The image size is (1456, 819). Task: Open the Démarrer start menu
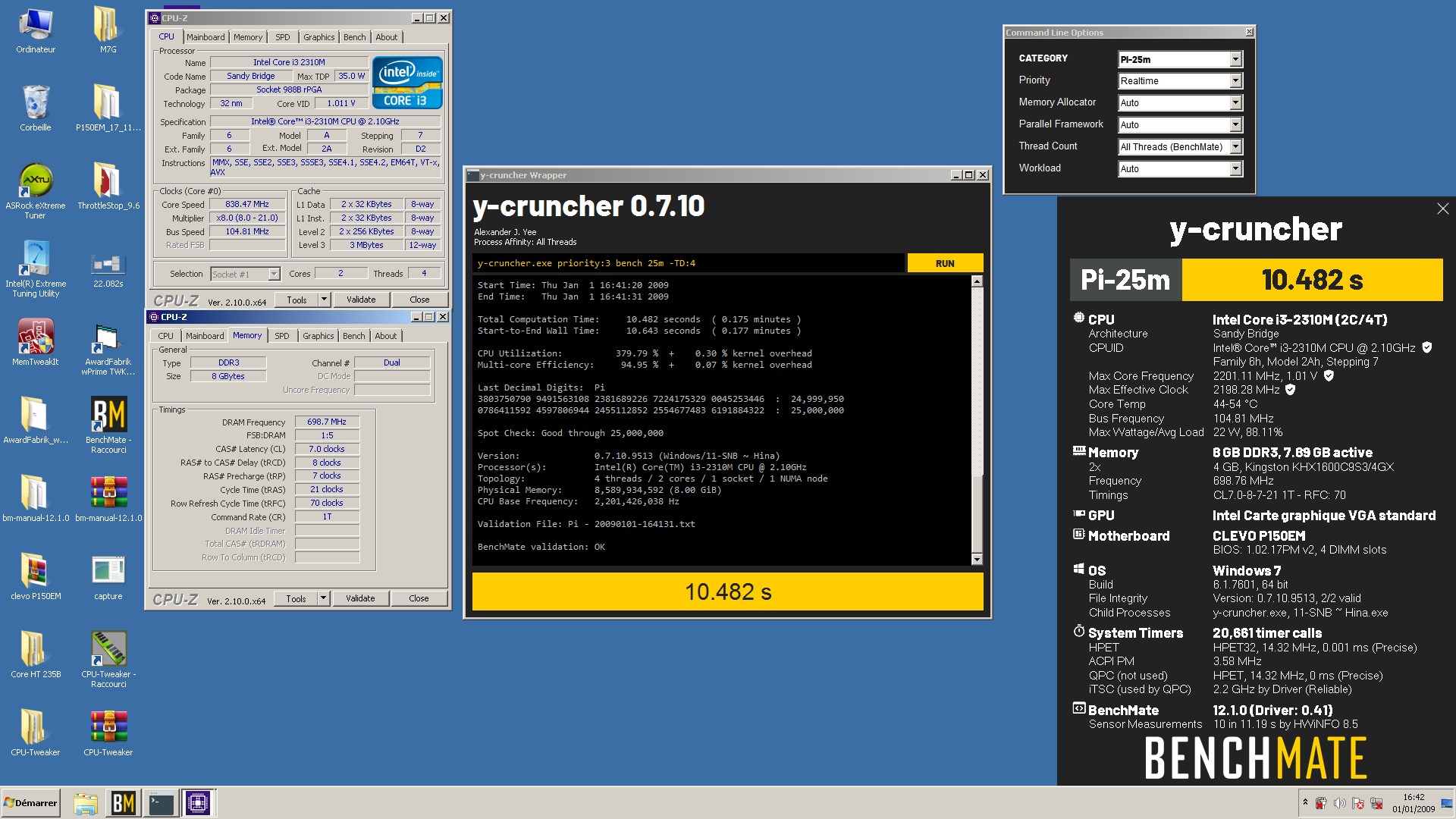click(x=30, y=803)
